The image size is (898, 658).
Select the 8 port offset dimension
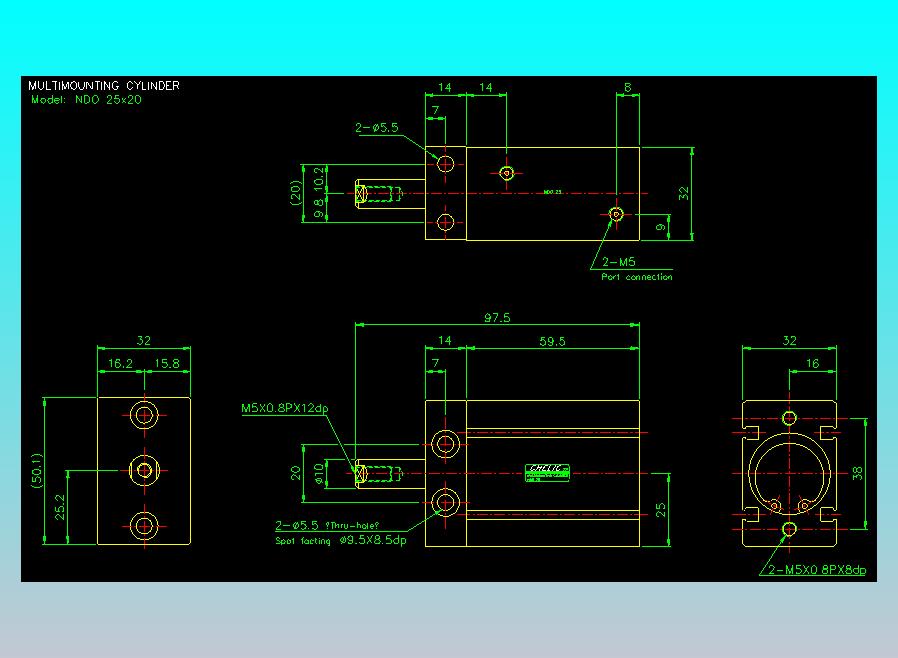(628, 88)
